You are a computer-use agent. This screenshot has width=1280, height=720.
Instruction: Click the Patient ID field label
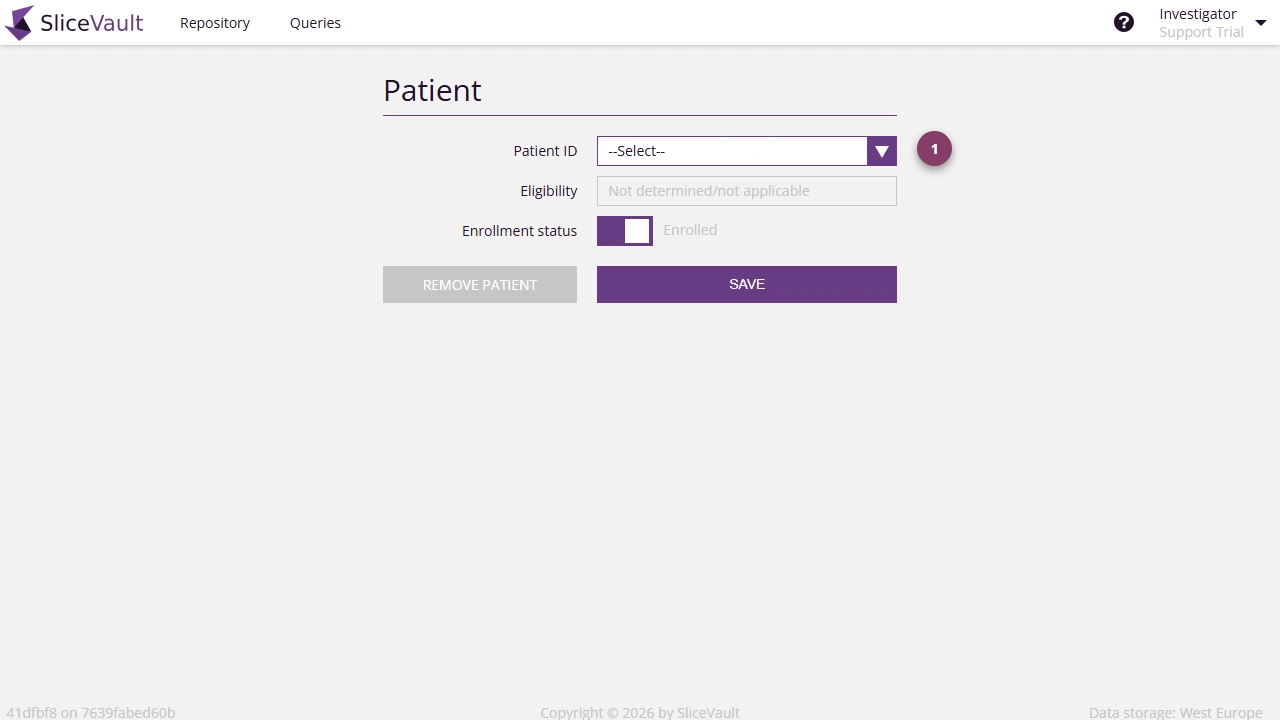[x=545, y=150]
